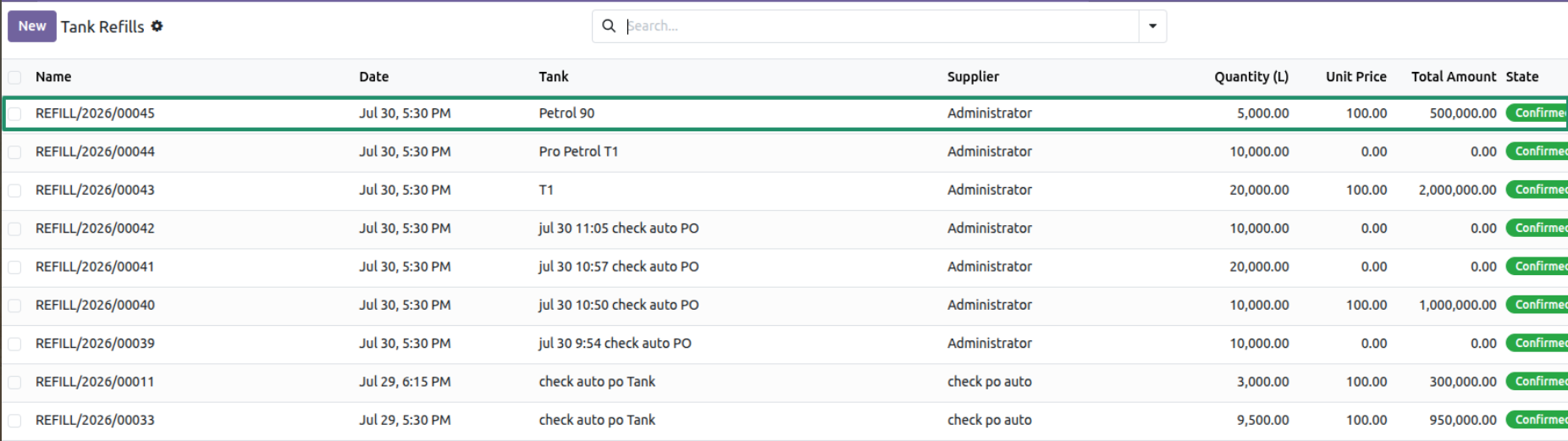Sort by the Supplier column header

pyautogui.click(x=973, y=76)
